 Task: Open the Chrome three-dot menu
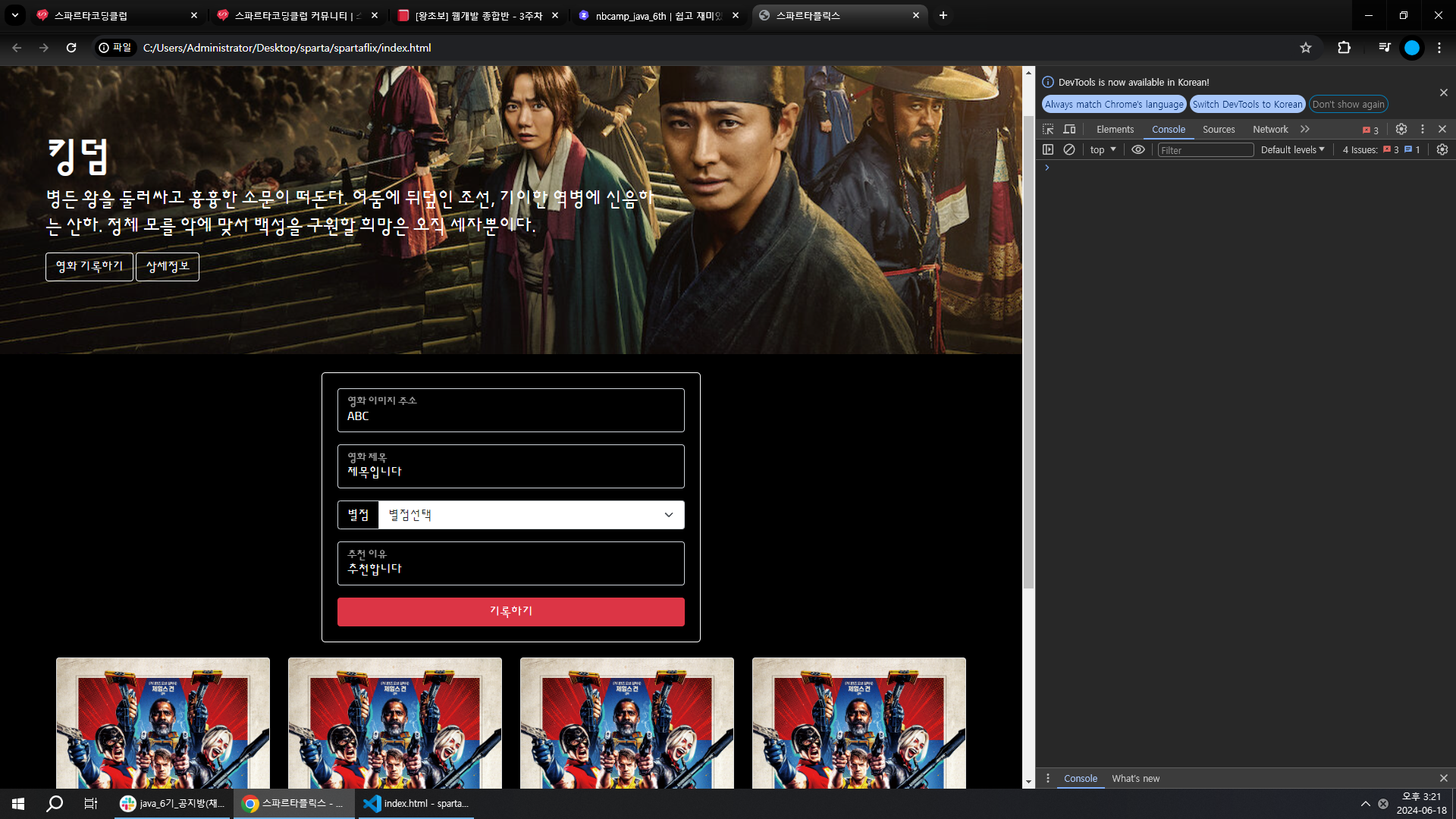click(1439, 48)
